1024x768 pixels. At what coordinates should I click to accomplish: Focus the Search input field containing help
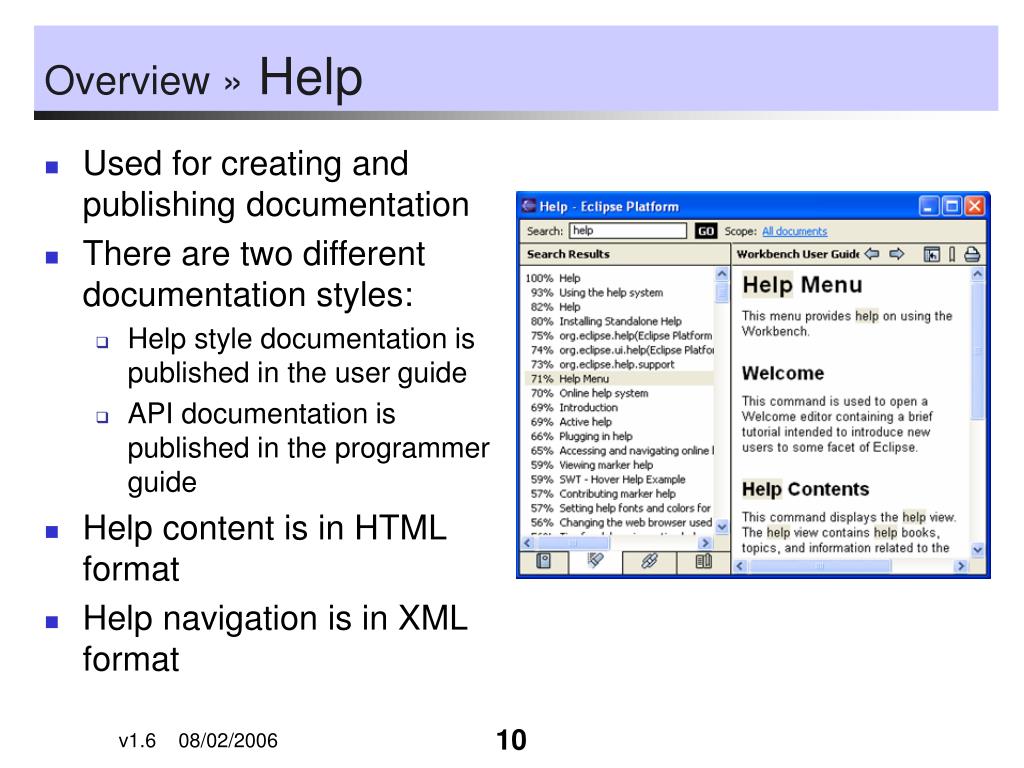(x=628, y=231)
